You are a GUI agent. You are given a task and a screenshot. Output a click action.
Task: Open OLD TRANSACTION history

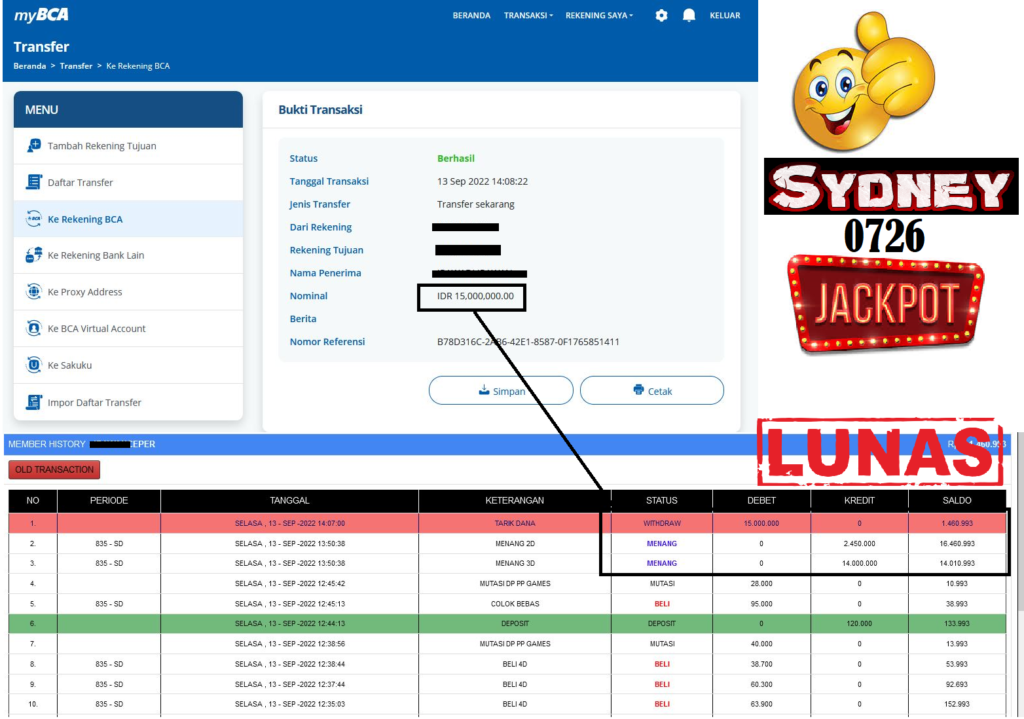54,470
